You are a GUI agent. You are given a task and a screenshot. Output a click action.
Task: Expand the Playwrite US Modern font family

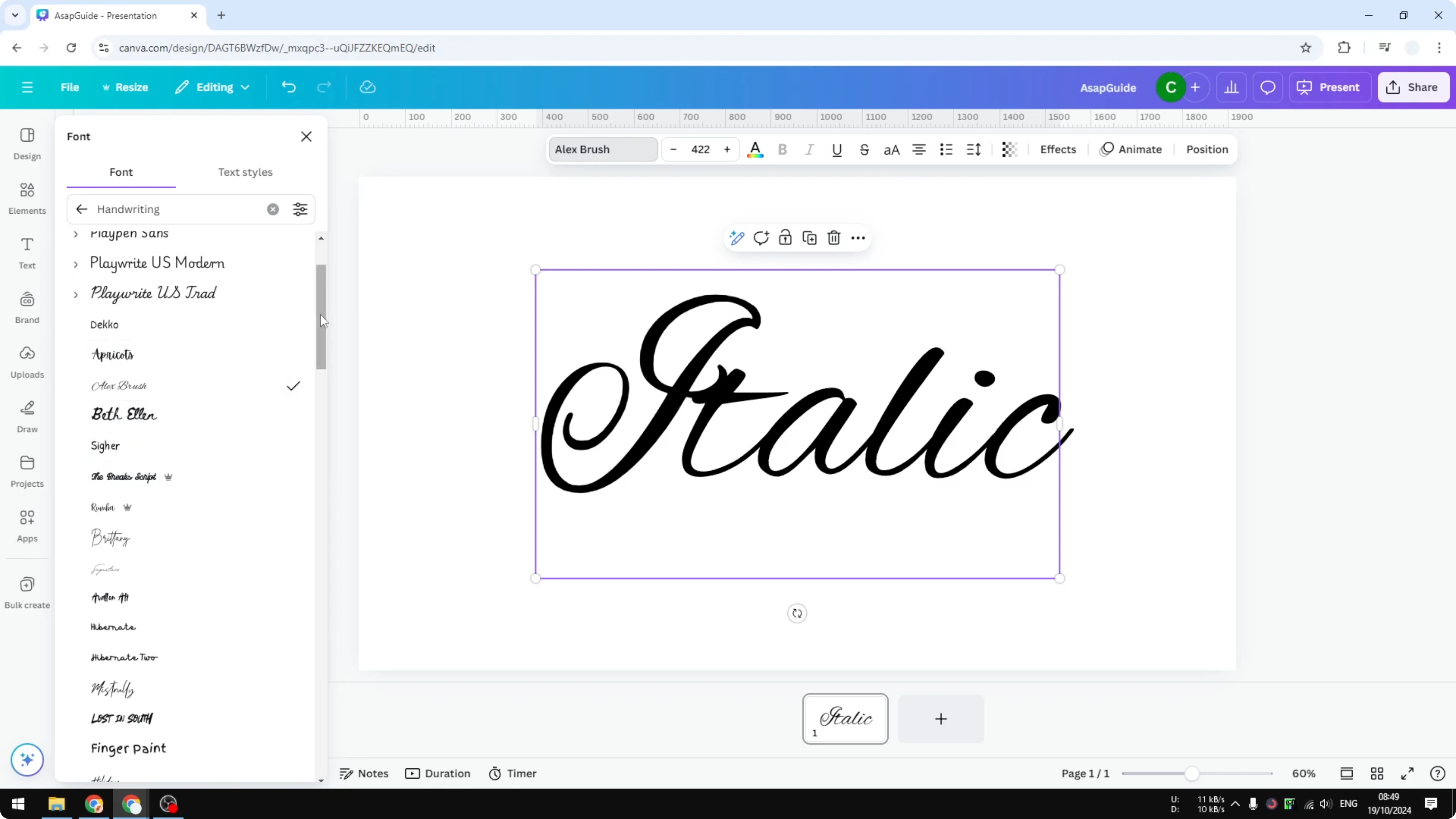77,264
